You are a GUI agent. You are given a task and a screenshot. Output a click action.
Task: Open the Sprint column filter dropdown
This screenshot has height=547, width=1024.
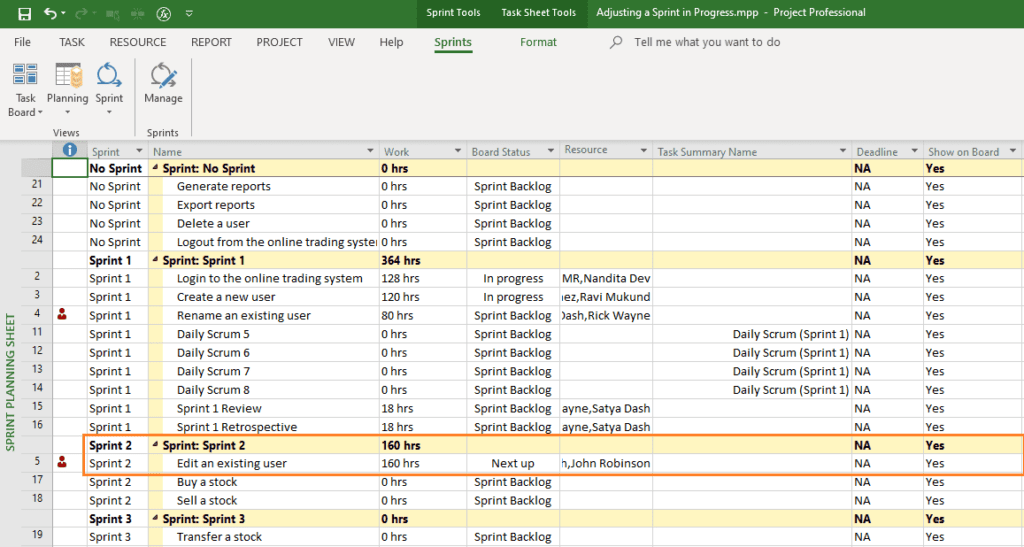pyautogui.click(x=138, y=151)
